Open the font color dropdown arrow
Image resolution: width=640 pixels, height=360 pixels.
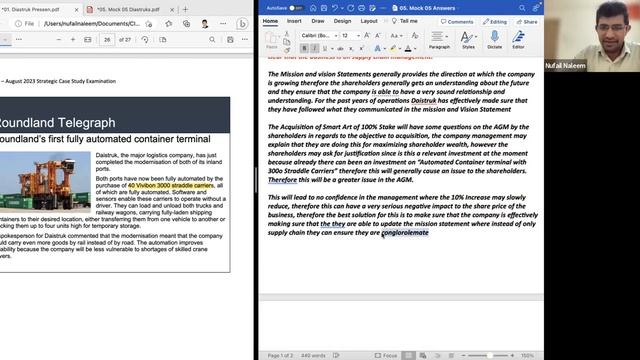(415, 49)
